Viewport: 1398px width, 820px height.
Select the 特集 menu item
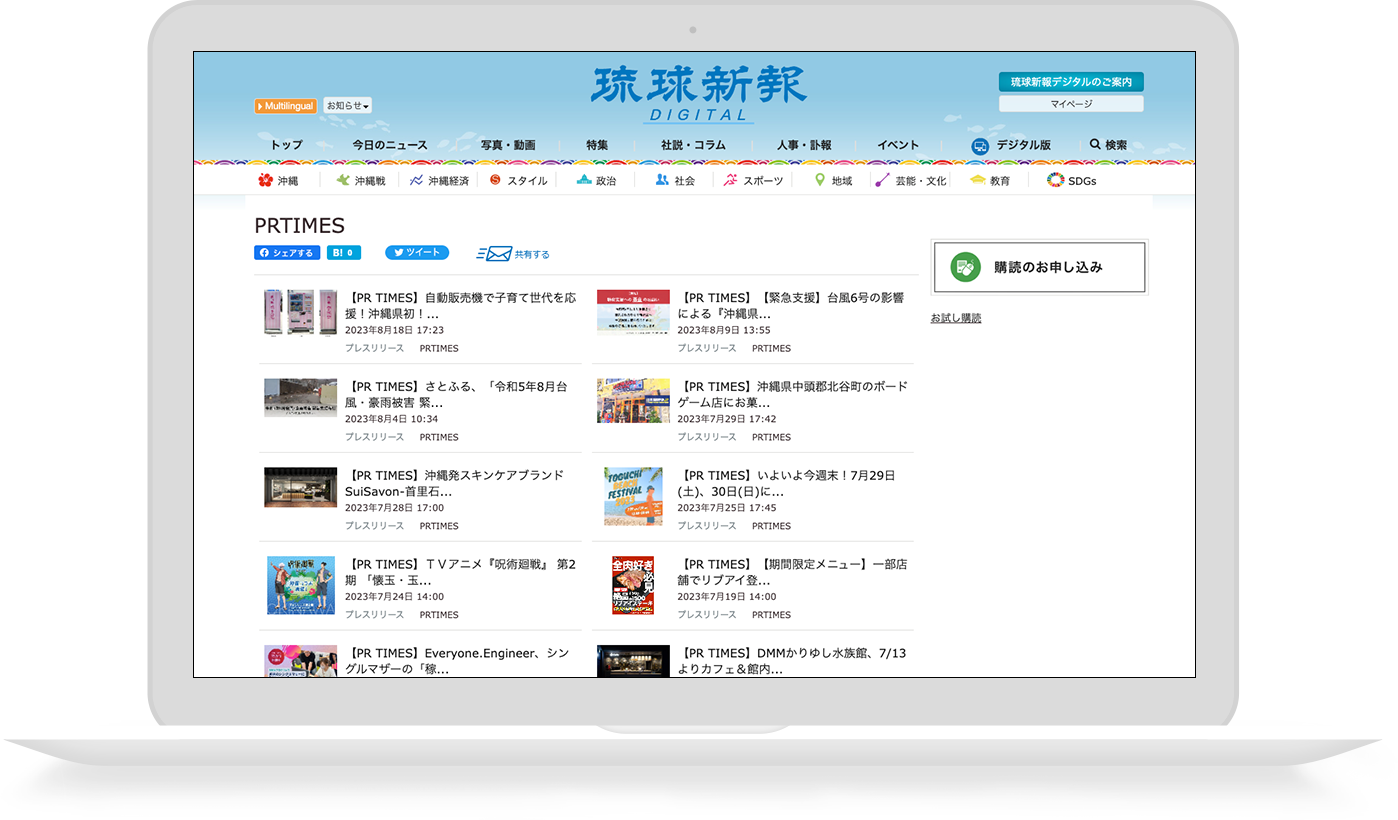click(597, 145)
